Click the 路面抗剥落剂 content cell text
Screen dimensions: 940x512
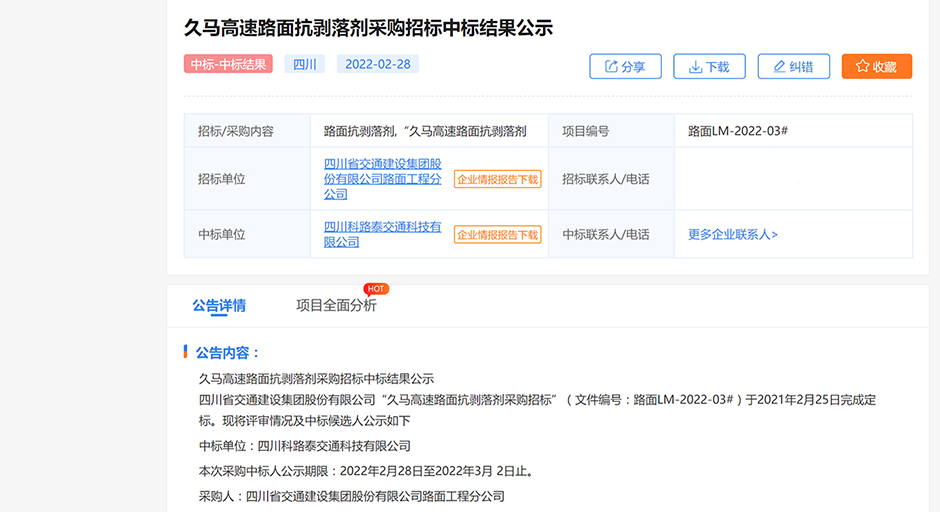425,131
